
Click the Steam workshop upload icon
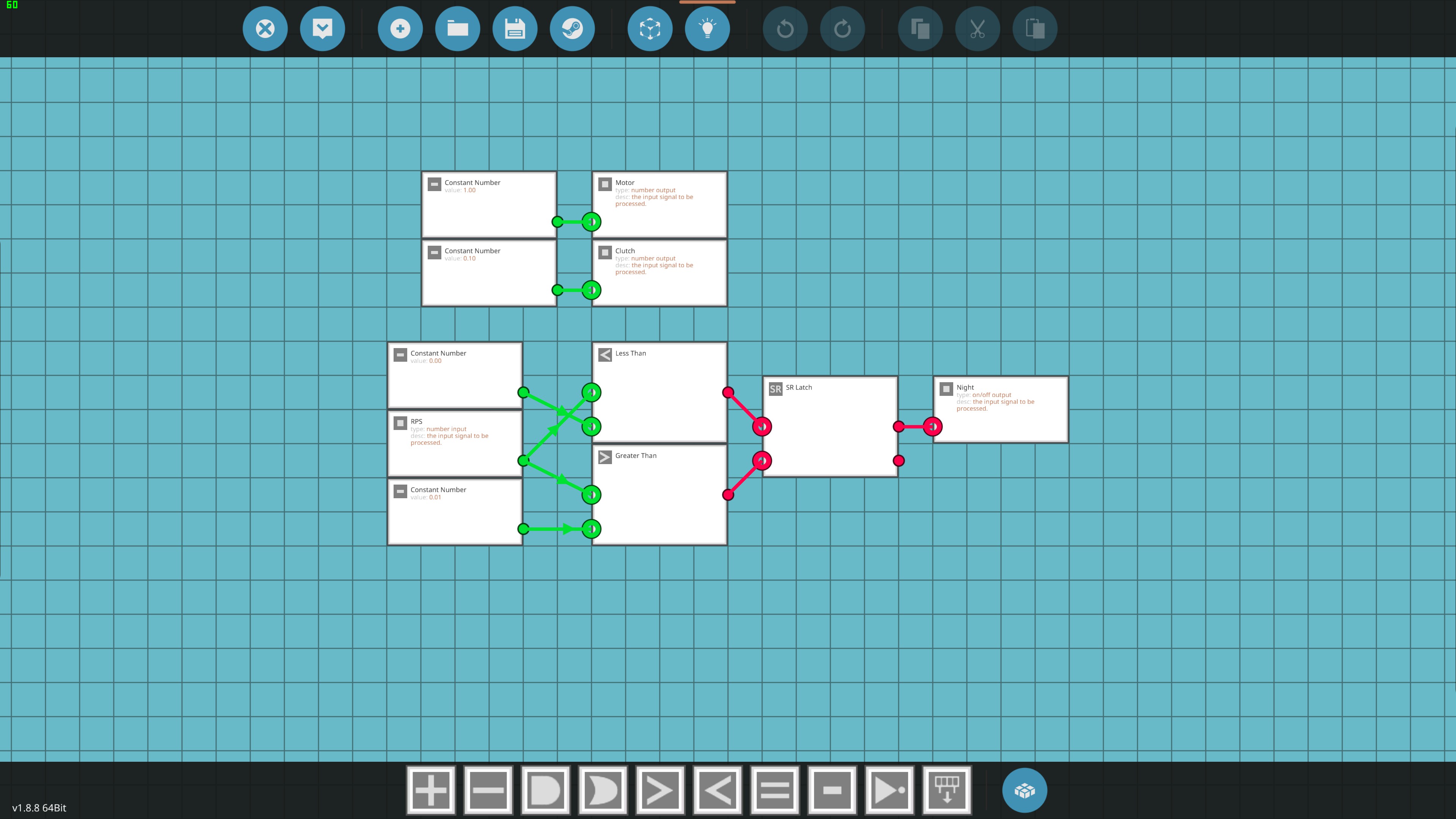(572, 29)
